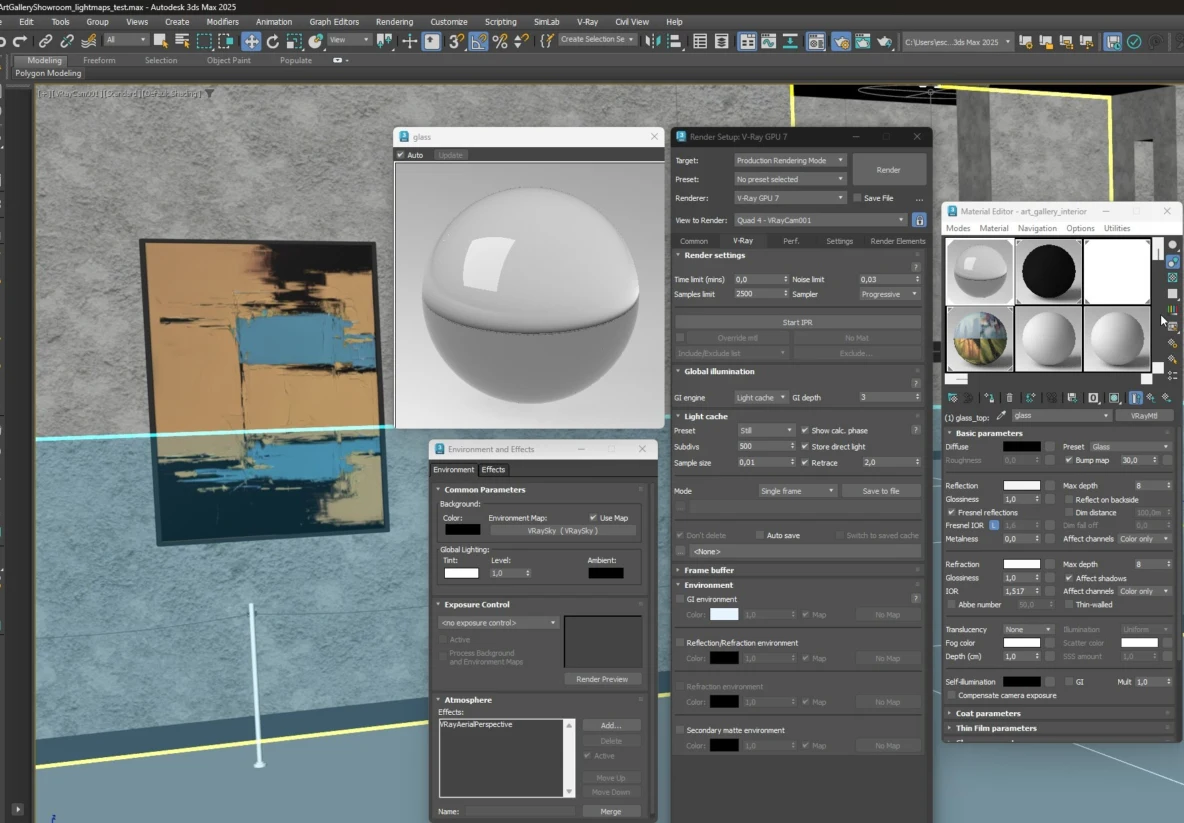Viewport: 1184px width, 823px height.
Task: Select the Select and Move tool
Action: point(252,42)
